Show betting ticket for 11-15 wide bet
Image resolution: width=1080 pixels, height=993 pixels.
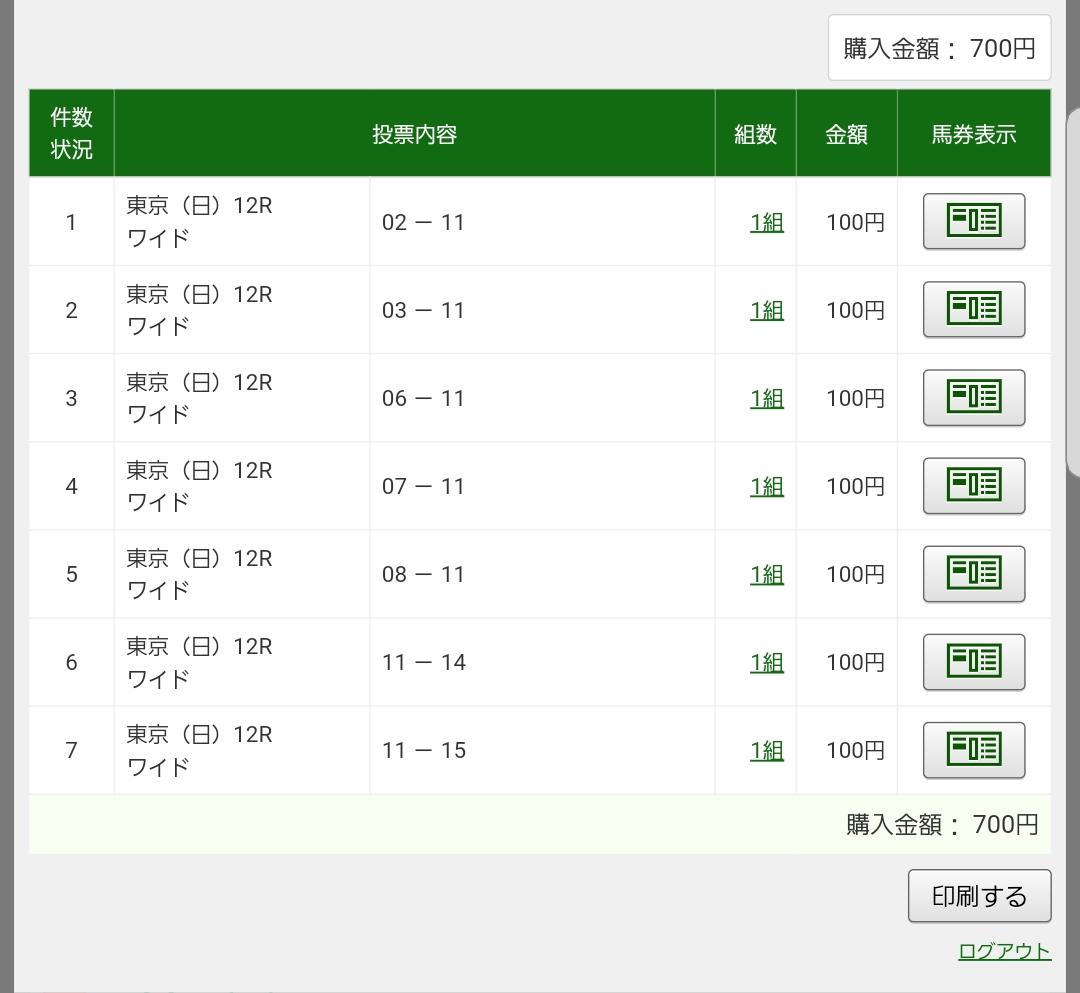coord(973,749)
